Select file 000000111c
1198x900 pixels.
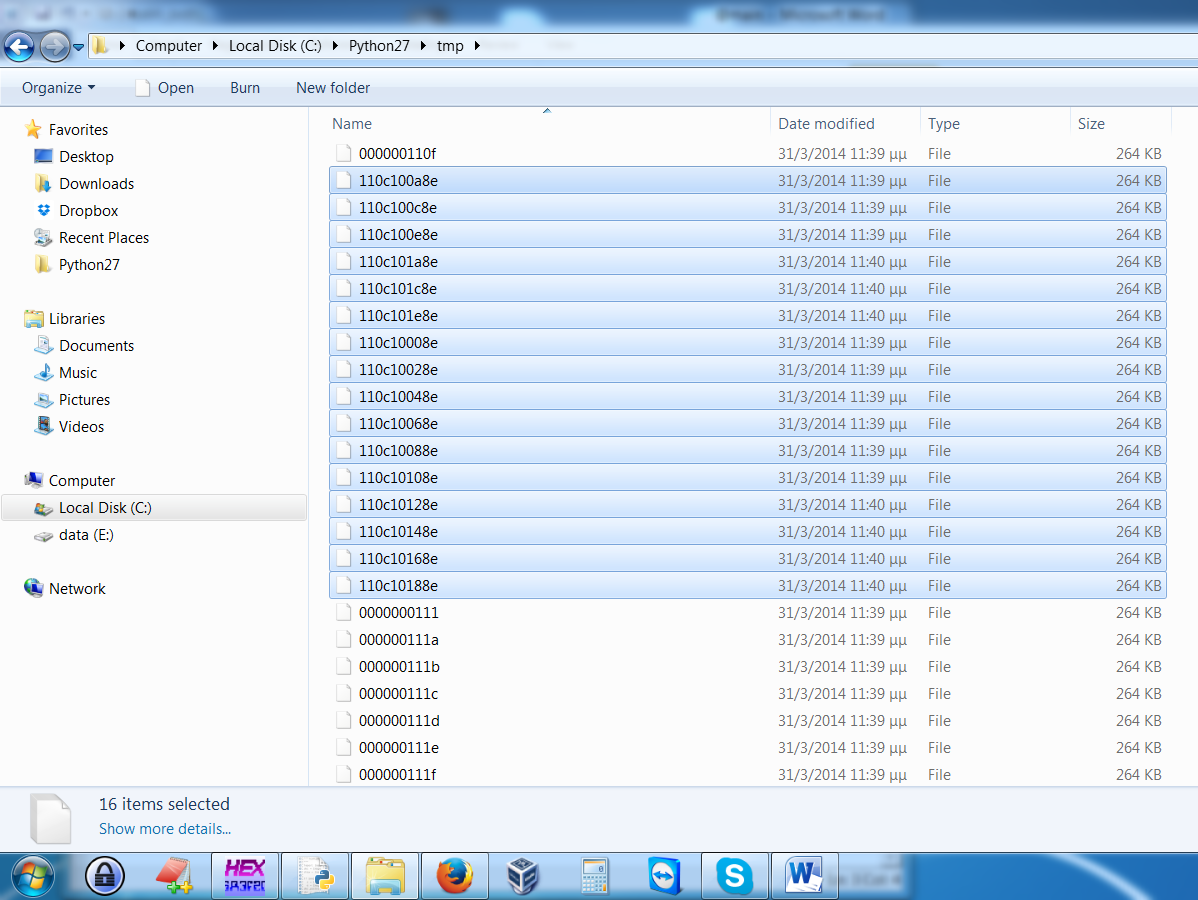pos(748,694)
